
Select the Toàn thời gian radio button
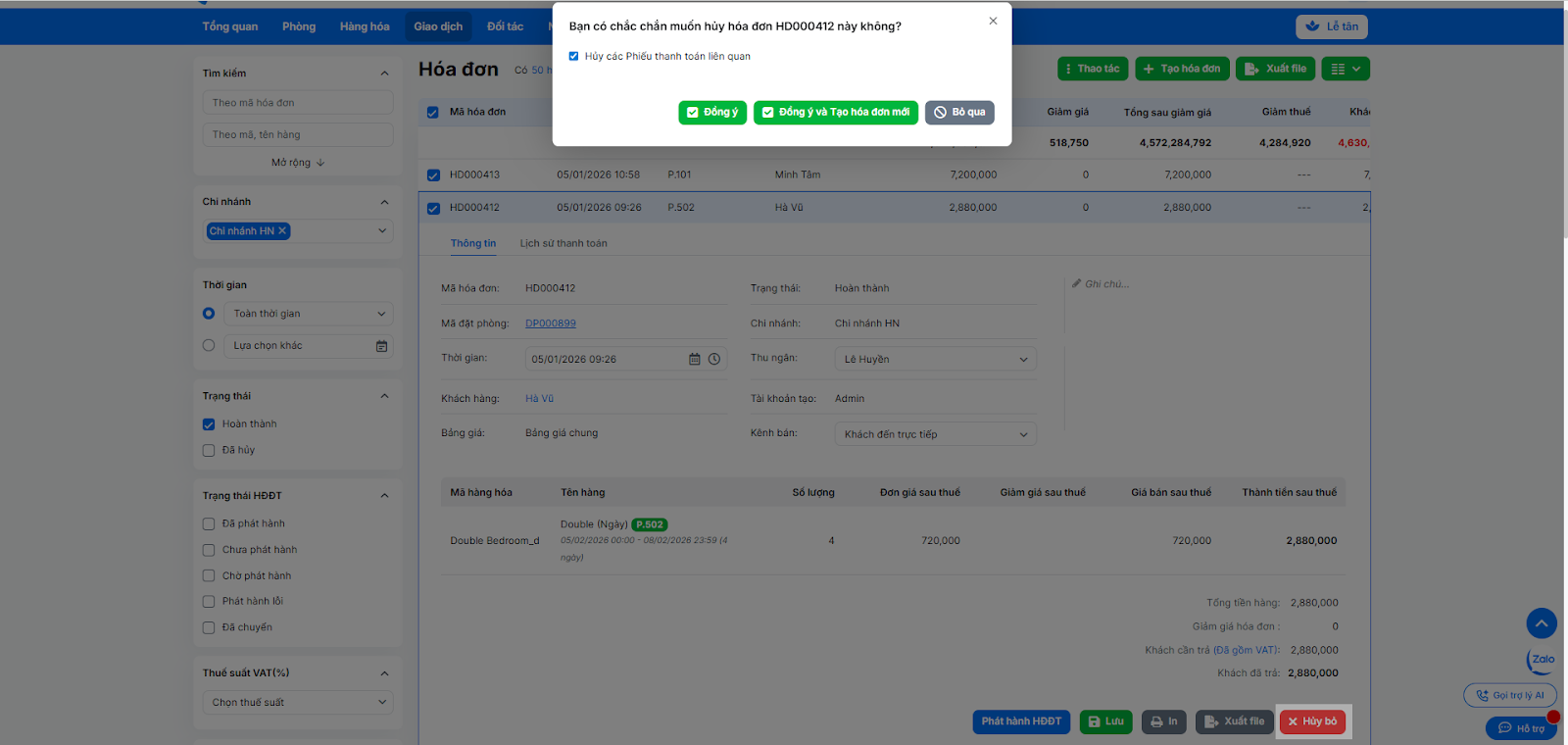(209, 314)
